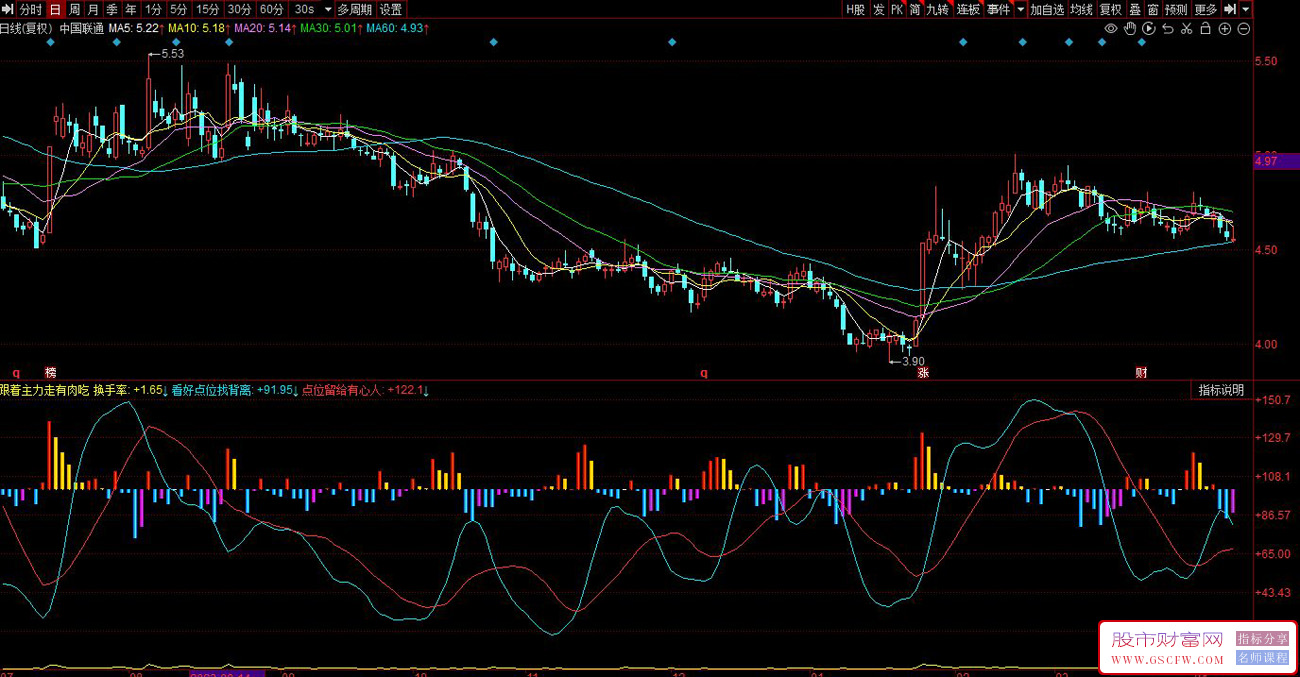Open the PK comparison tool

pos(897,9)
